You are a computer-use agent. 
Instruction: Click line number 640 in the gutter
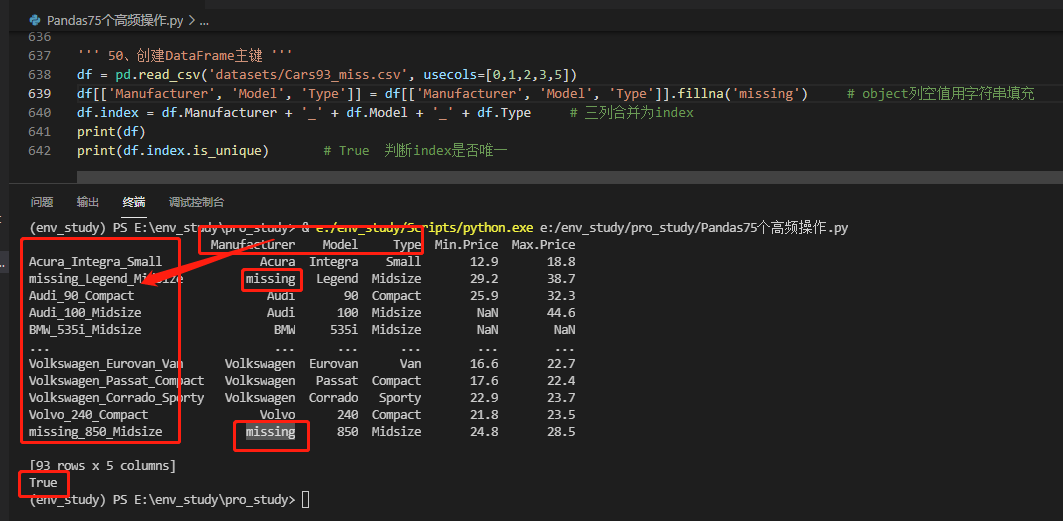point(39,112)
